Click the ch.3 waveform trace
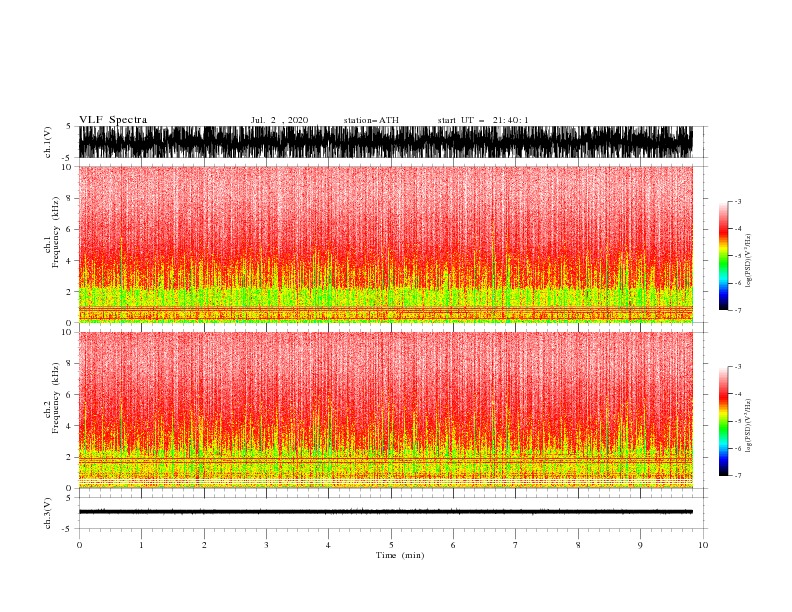This screenshot has height=612, width=792. [385, 512]
